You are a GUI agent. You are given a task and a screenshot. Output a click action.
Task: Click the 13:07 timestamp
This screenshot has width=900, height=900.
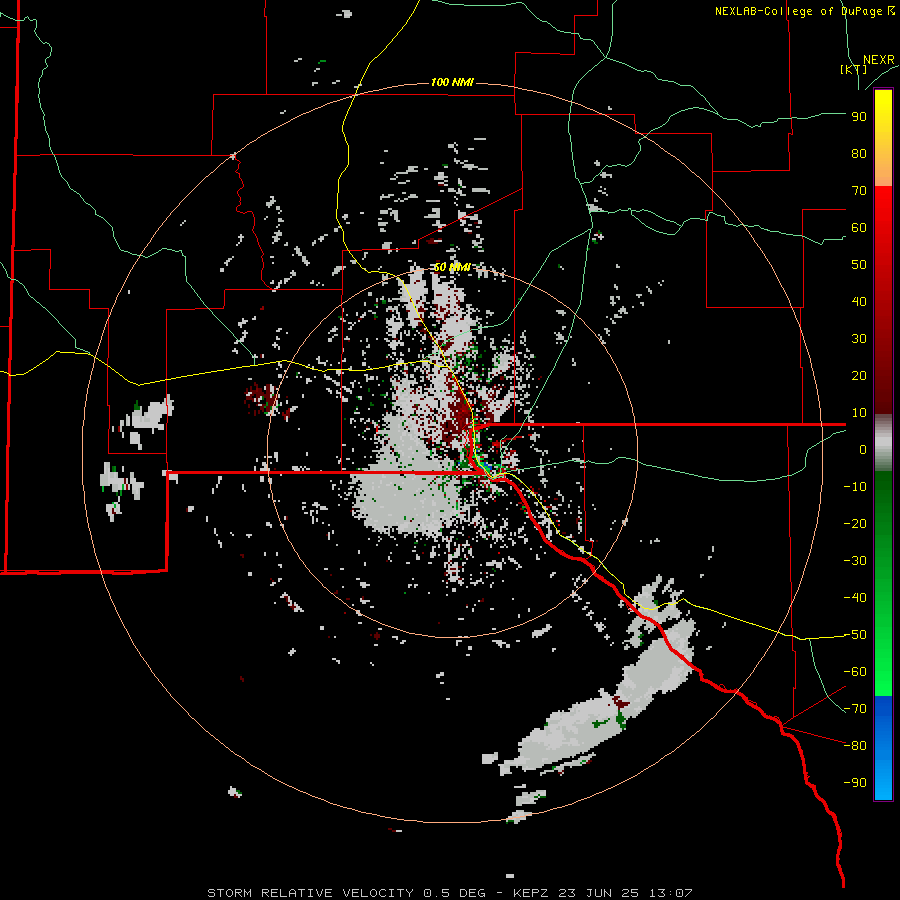(671, 893)
